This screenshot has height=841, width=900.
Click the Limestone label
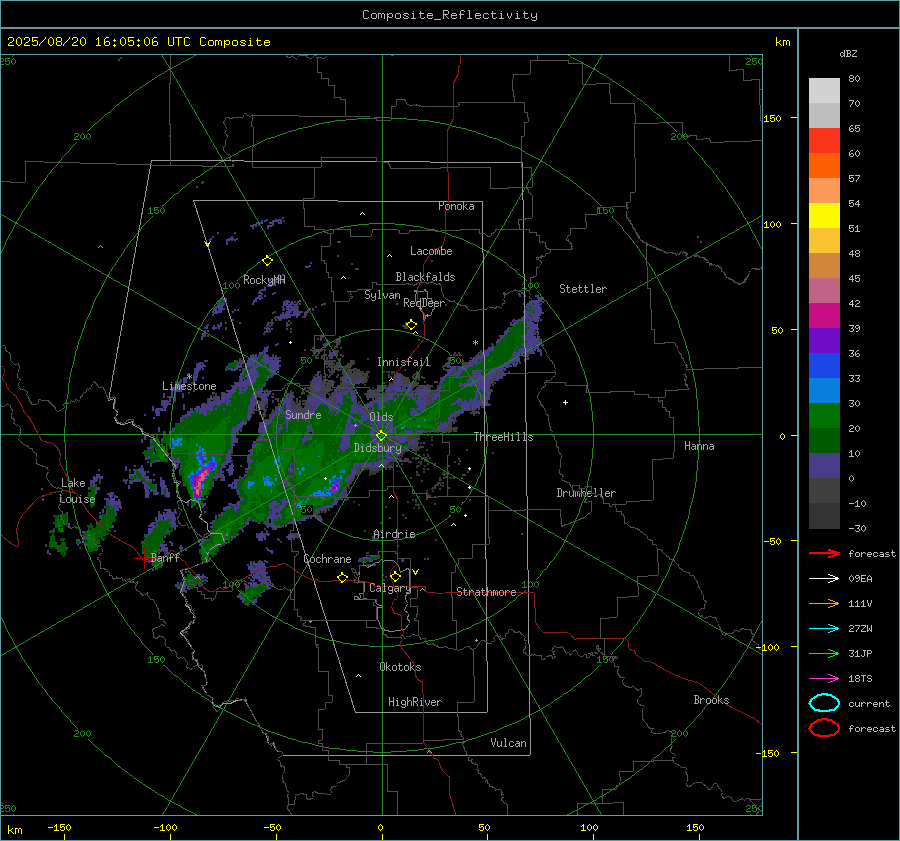189,386
